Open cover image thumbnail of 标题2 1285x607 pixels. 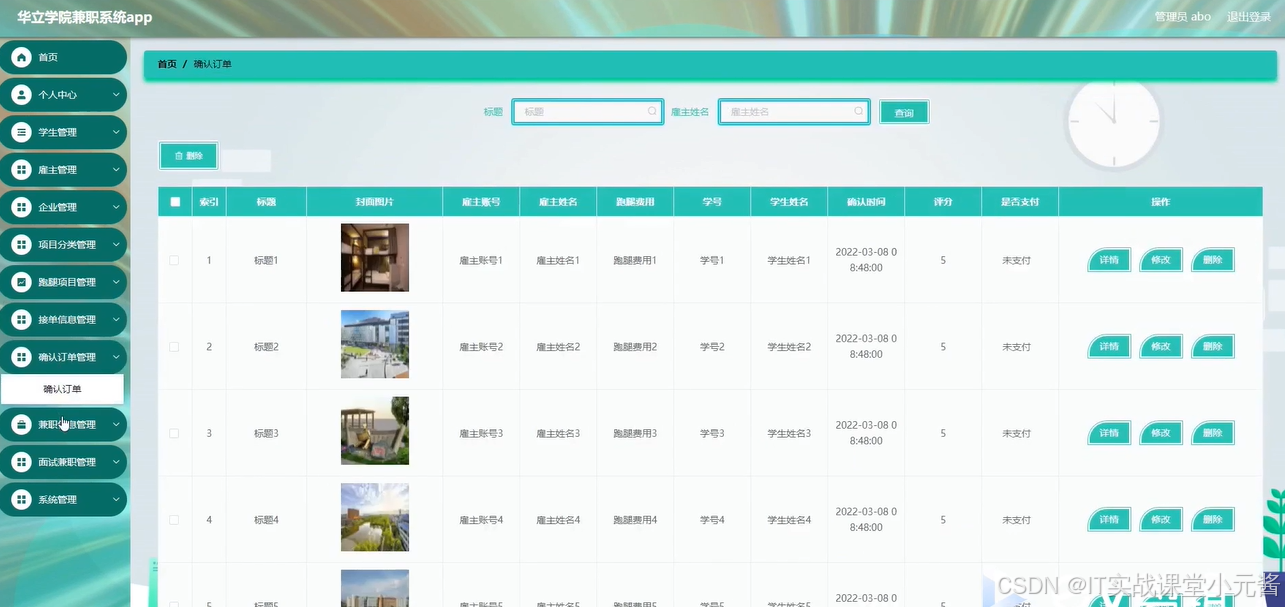point(375,344)
